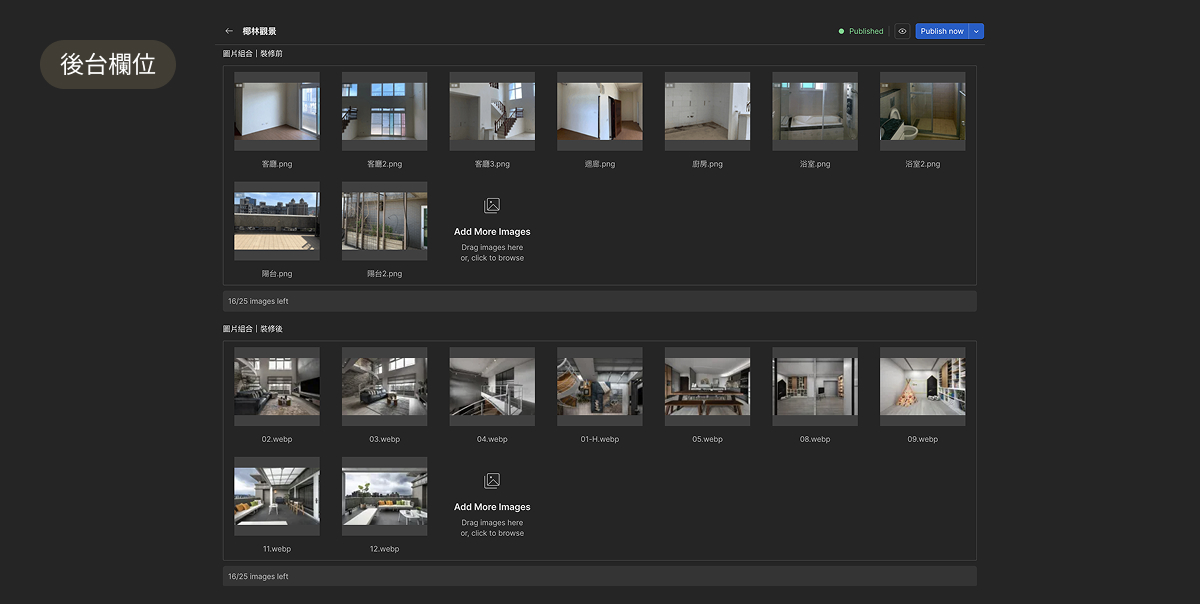Select the 陽台.png balcony thumbnail
Viewport: 1200px width, 604px height.
pyautogui.click(x=277, y=221)
